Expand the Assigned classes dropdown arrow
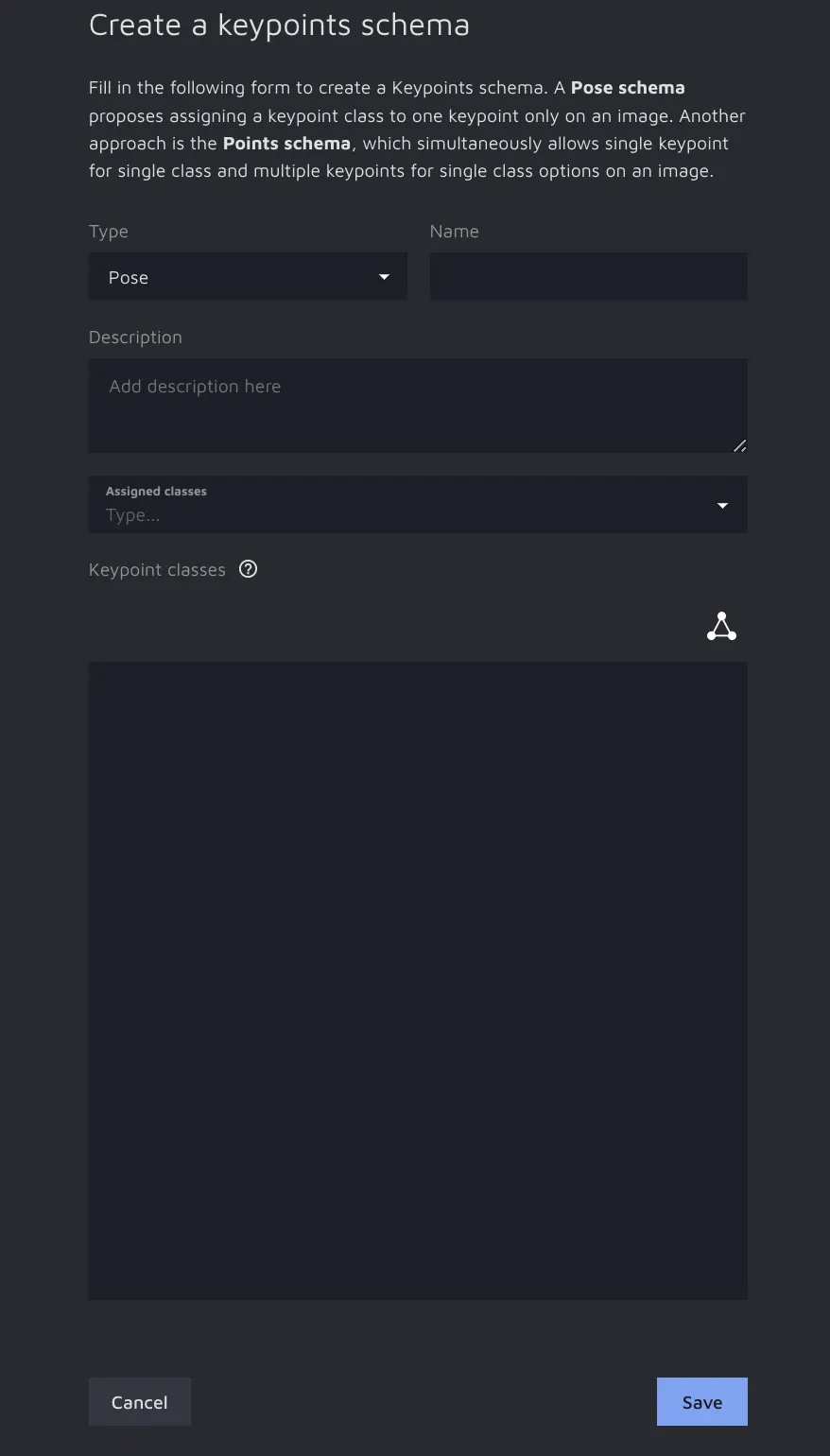Viewport: 830px width, 1456px height. 722,506
